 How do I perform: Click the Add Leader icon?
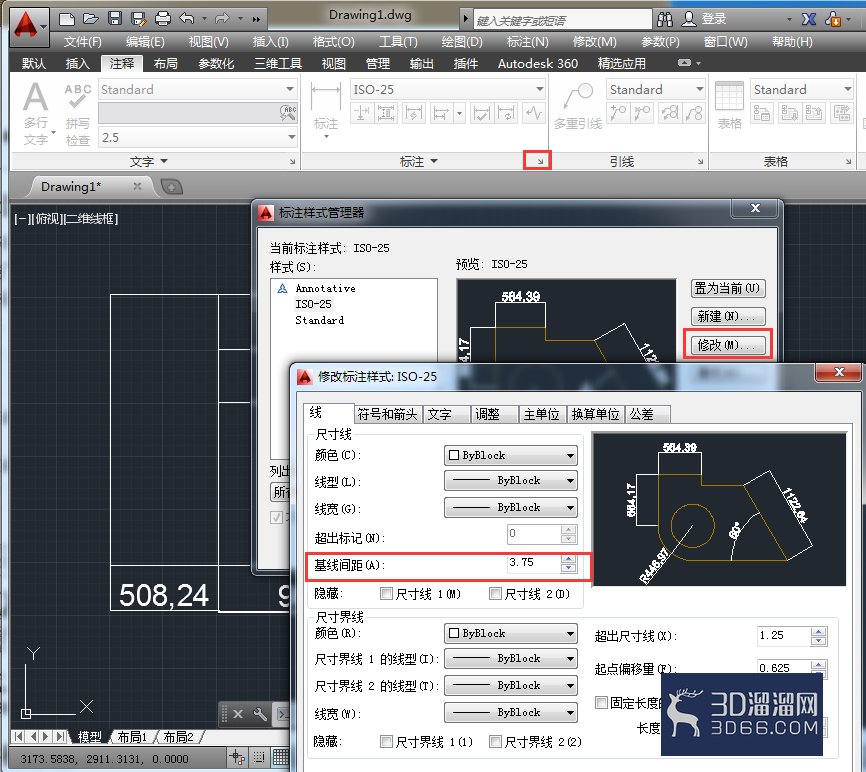pos(617,113)
